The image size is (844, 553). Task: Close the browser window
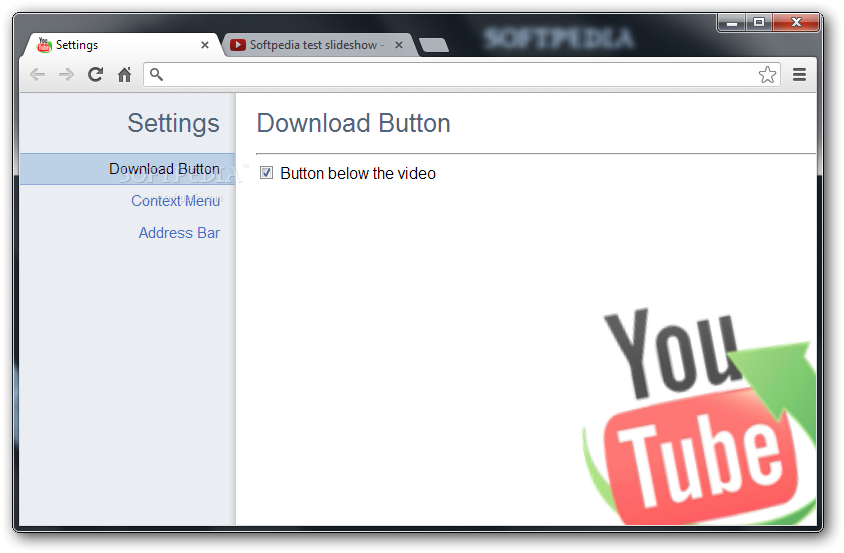[796, 23]
